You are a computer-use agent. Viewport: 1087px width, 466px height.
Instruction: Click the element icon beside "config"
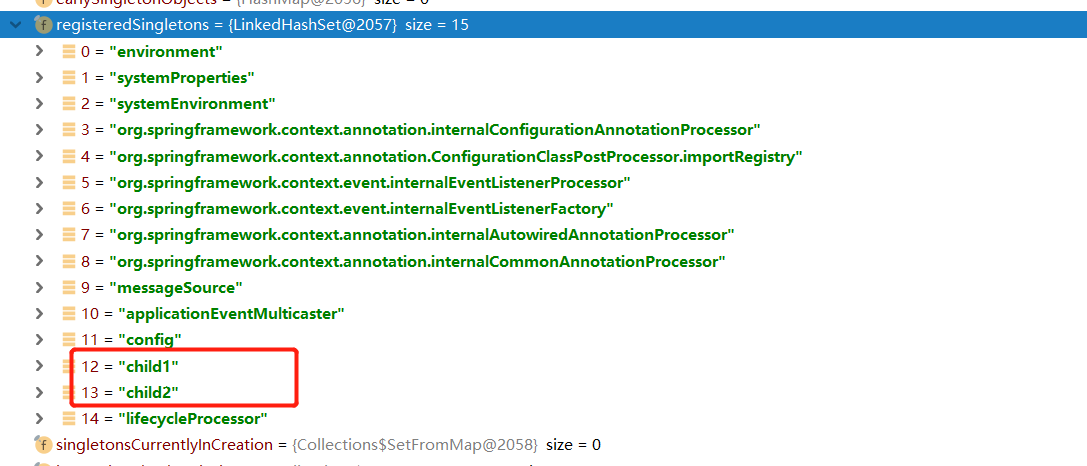click(x=69, y=340)
